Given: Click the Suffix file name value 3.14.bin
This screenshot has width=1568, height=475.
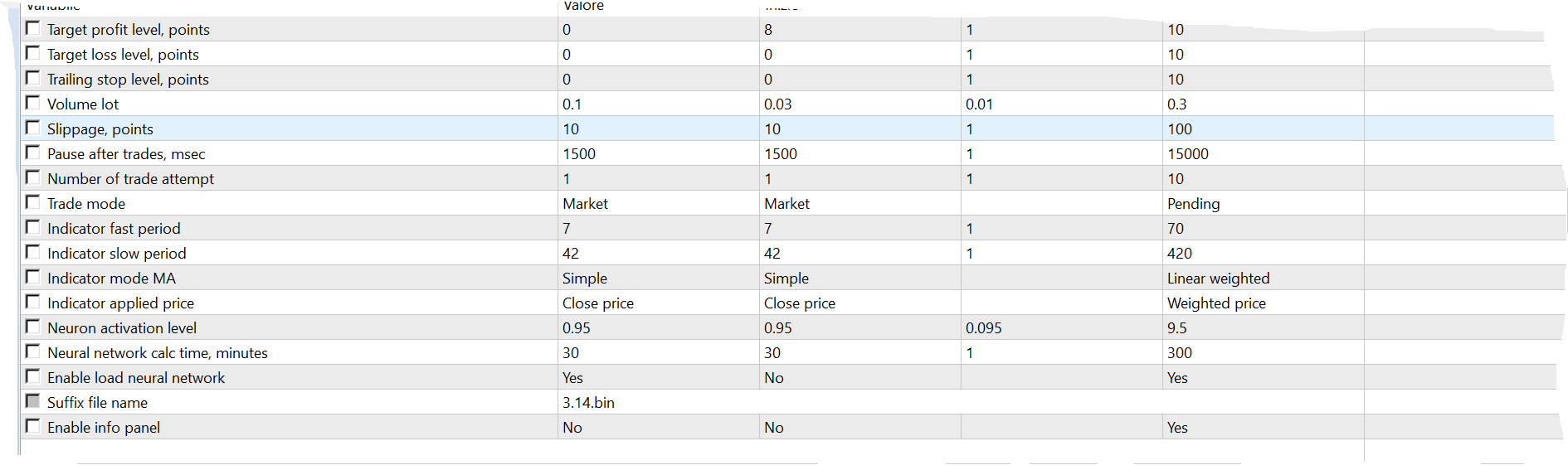Looking at the screenshot, I should coord(589,403).
